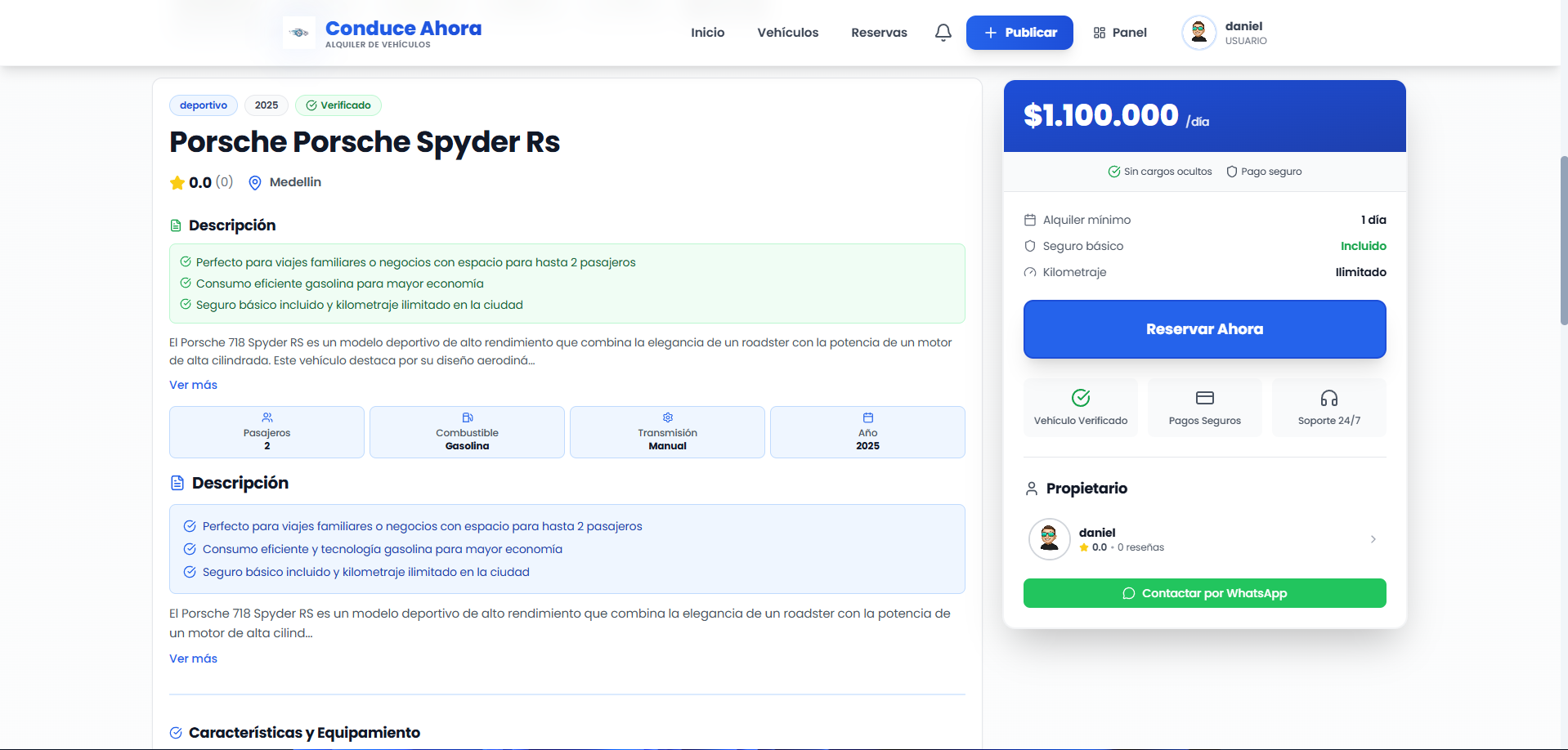Click the Transmisión gear icon
1568x750 pixels.
667,417
